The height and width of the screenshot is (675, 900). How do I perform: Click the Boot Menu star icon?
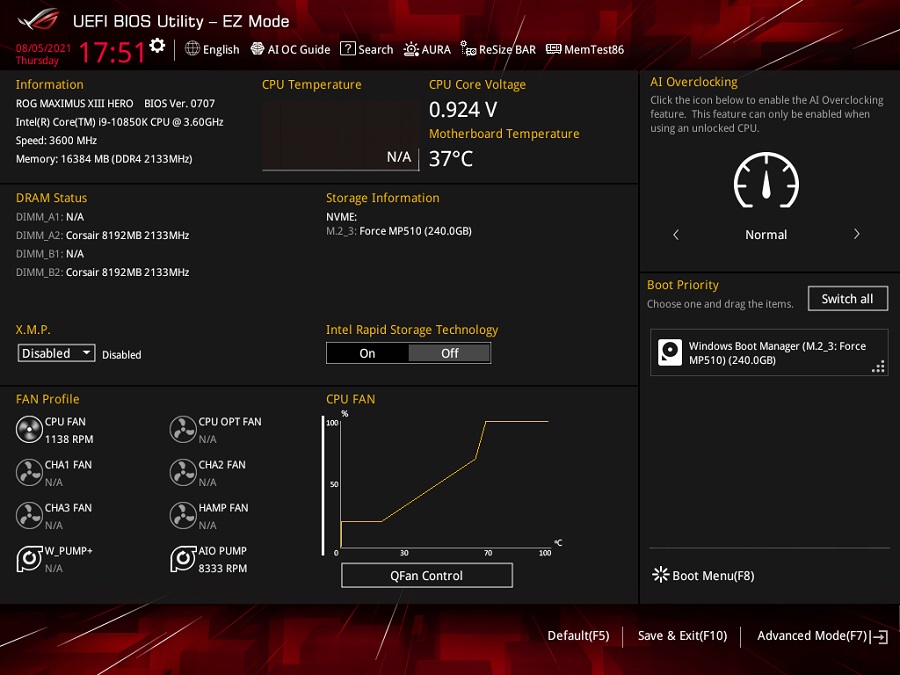[661, 575]
